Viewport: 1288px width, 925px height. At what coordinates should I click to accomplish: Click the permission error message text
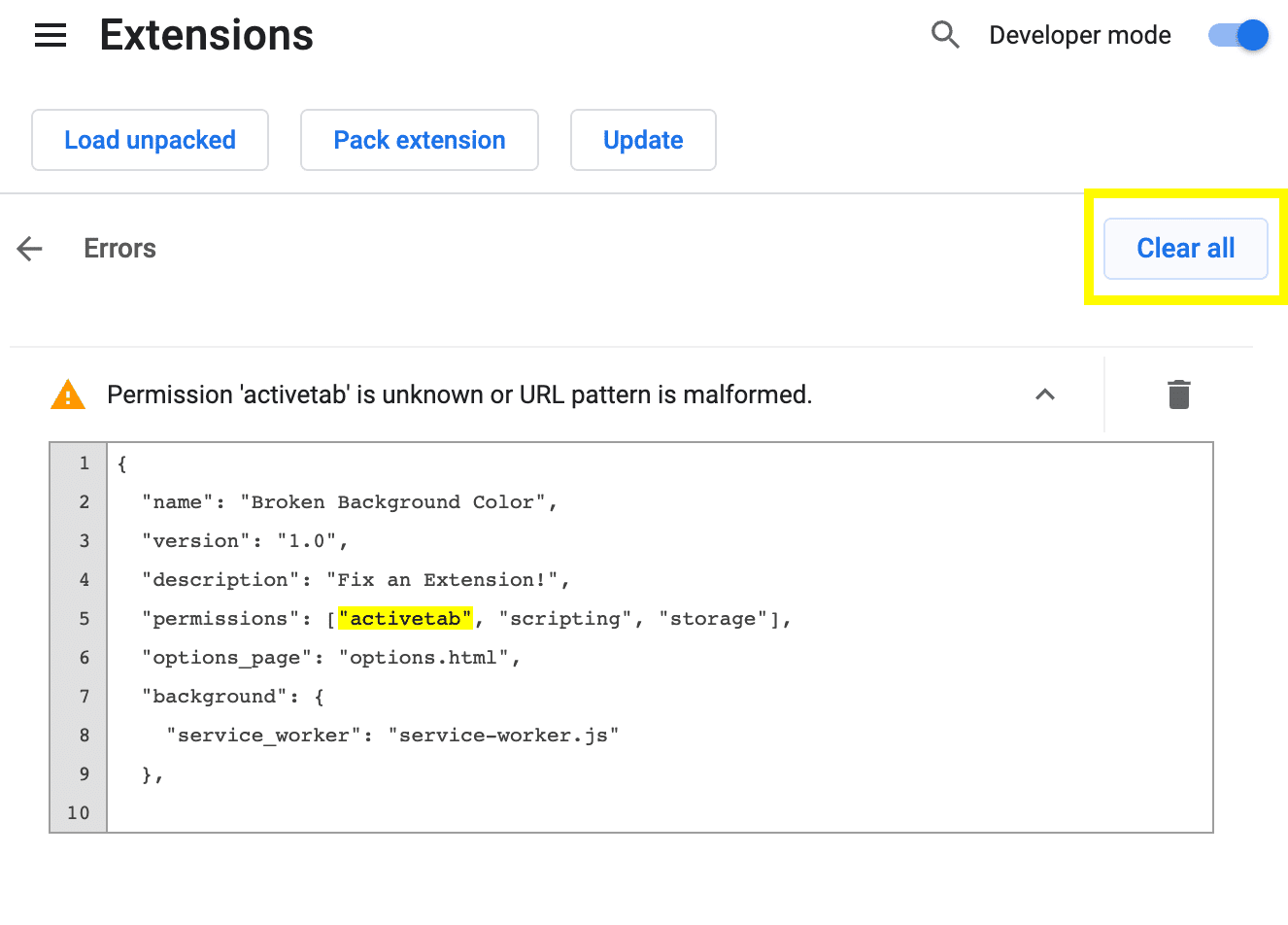(x=459, y=394)
